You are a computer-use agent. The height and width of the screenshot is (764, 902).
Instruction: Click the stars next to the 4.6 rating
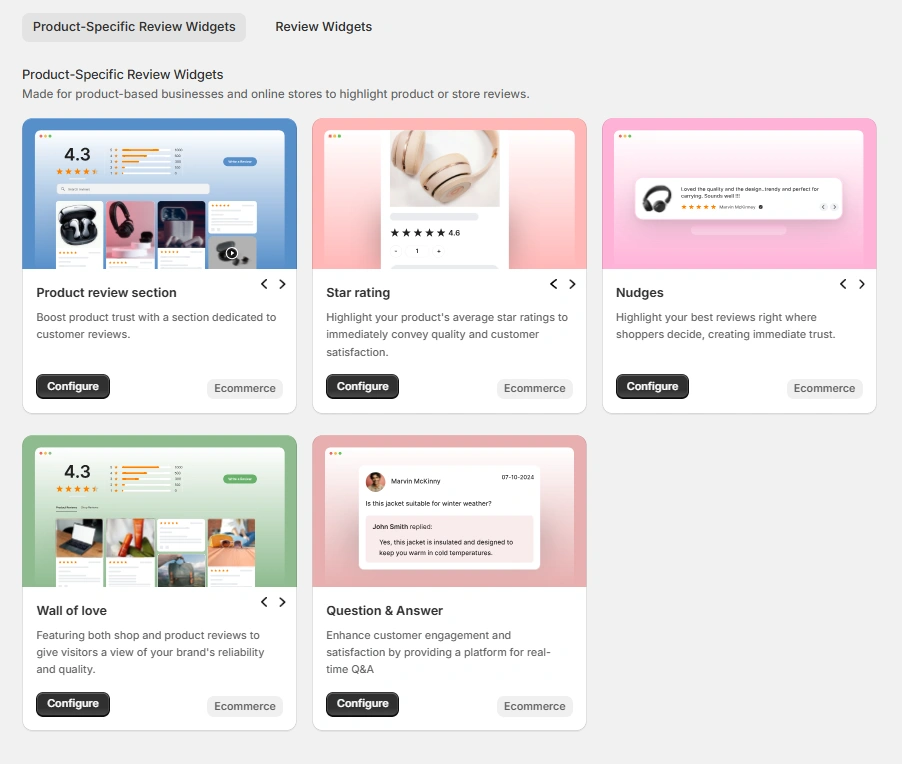pyautogui.click(x=418, y=232)
